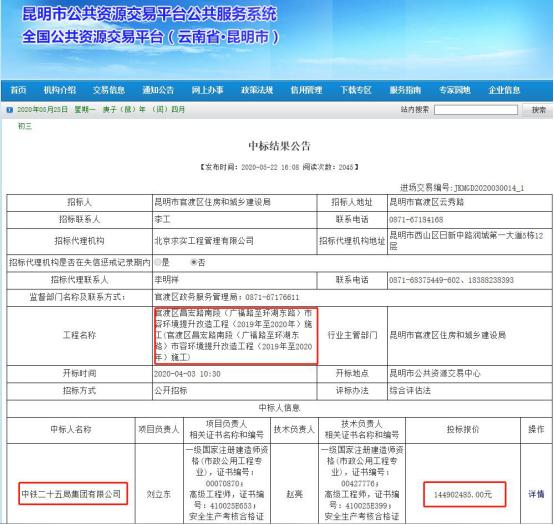The height and width of the screenshot is (525, 554).
Task: Open the 机构介绍 menu item
Action: point(60,90)
